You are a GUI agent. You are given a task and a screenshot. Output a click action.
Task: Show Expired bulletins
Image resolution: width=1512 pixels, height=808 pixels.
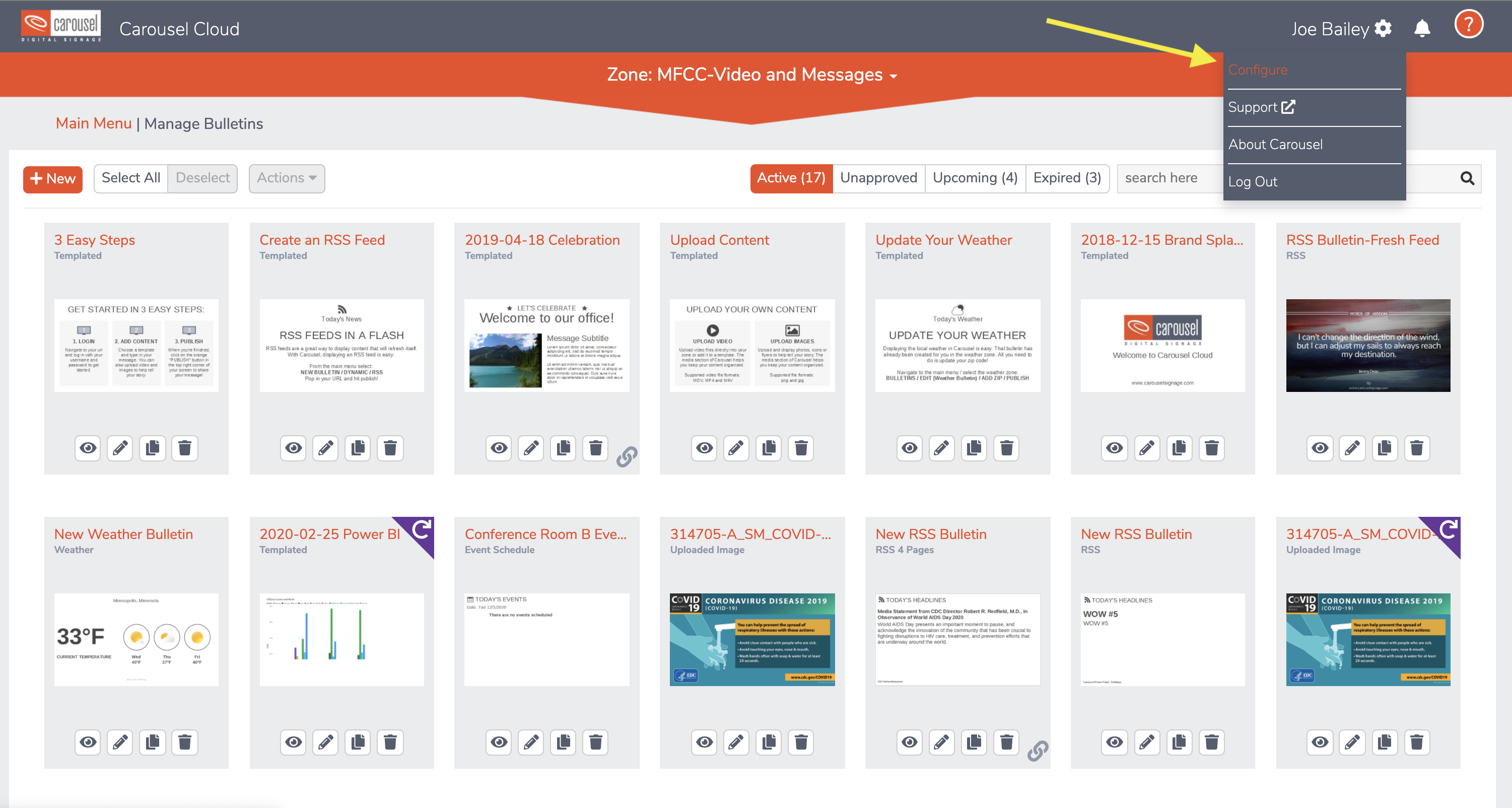1067,177
